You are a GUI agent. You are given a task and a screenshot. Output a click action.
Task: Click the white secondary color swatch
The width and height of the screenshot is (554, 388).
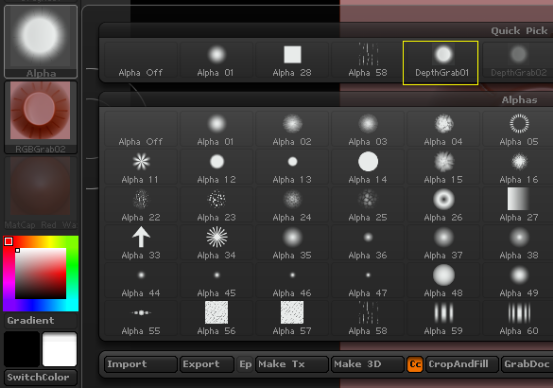point(60,349)
